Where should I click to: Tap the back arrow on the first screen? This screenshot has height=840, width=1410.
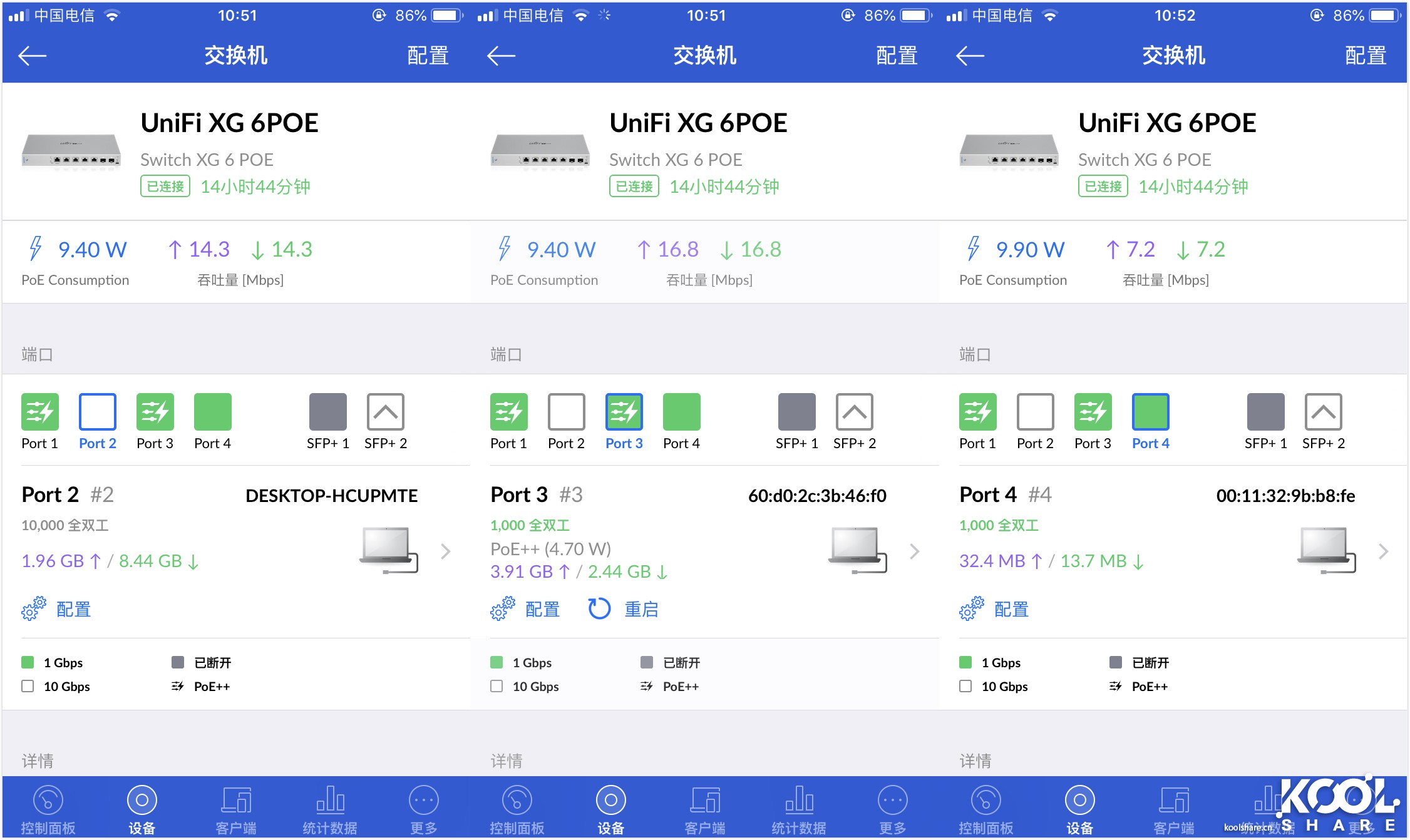[x=31, y=56]
